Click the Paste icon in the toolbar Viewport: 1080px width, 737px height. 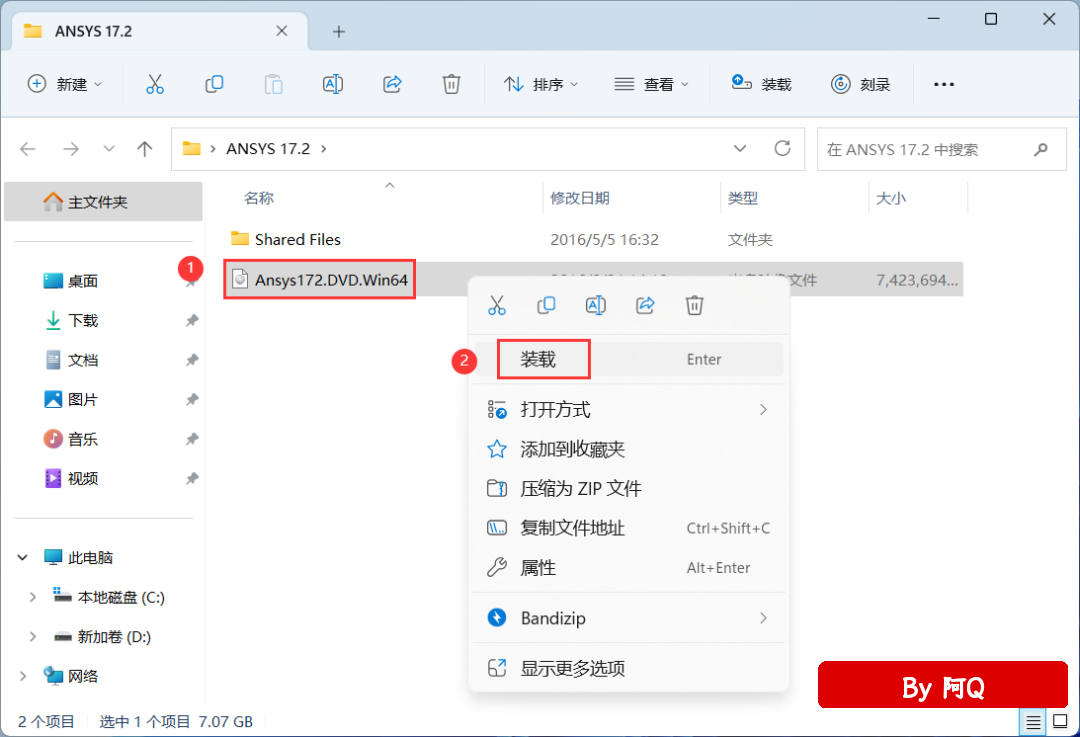[x=273, y=84]
